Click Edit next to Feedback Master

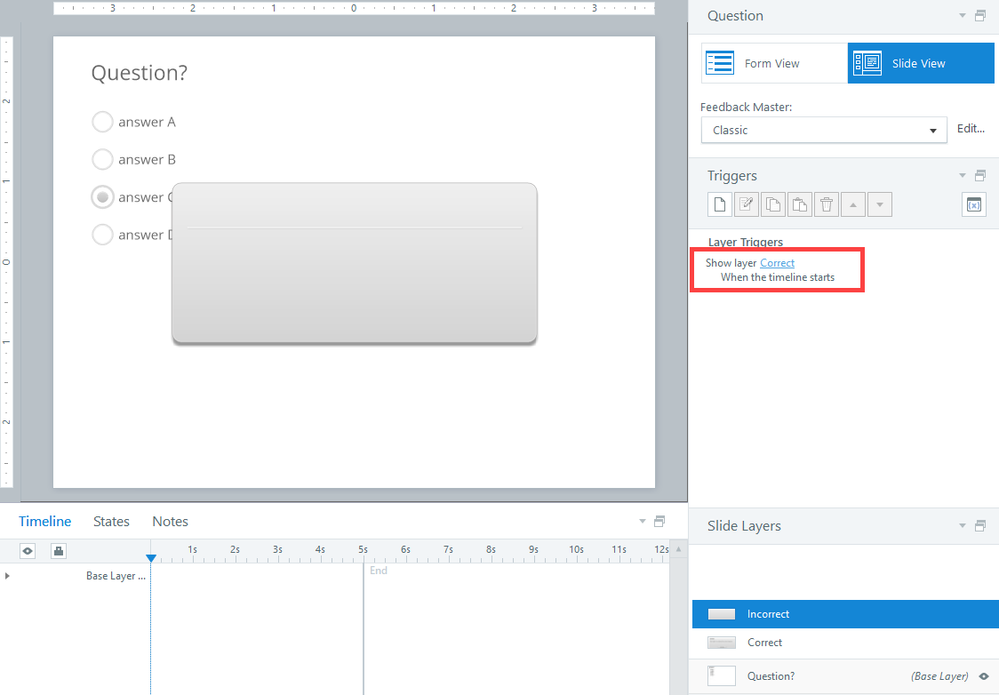[971, 129]
